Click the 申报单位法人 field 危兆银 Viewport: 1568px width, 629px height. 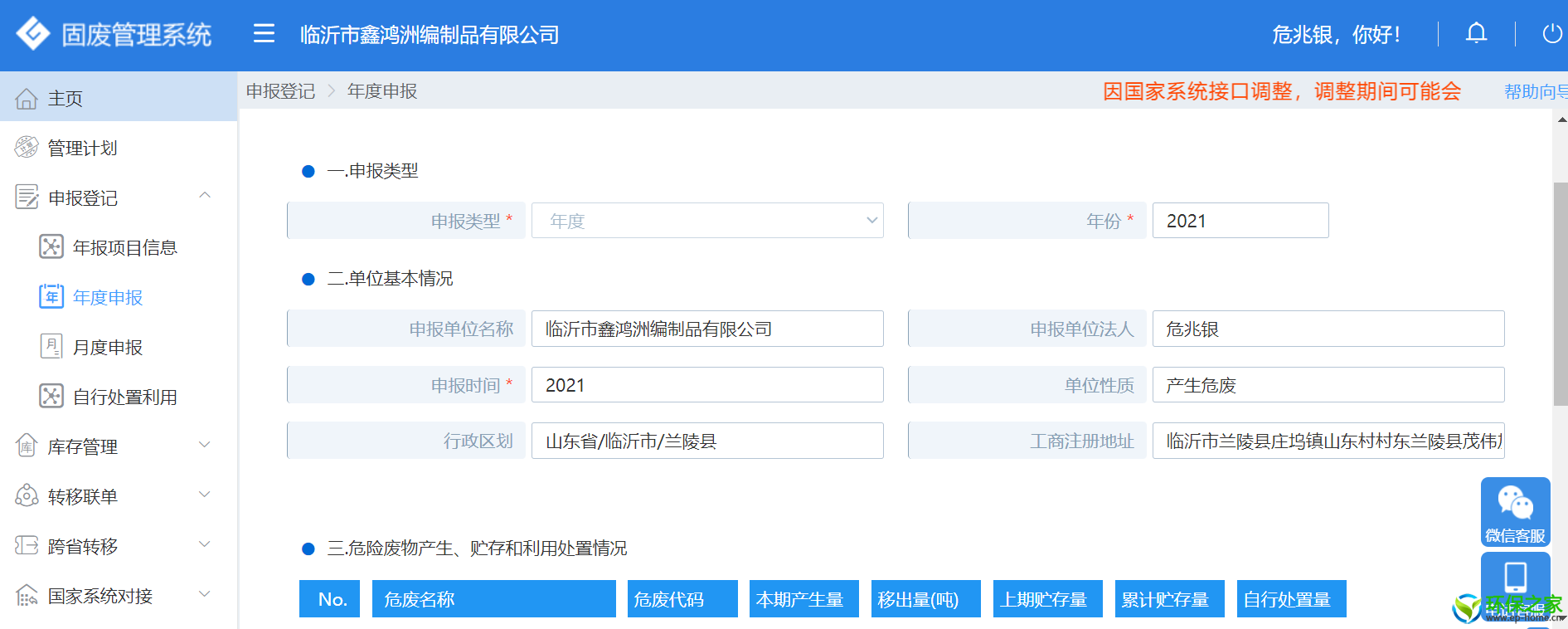1328,329
